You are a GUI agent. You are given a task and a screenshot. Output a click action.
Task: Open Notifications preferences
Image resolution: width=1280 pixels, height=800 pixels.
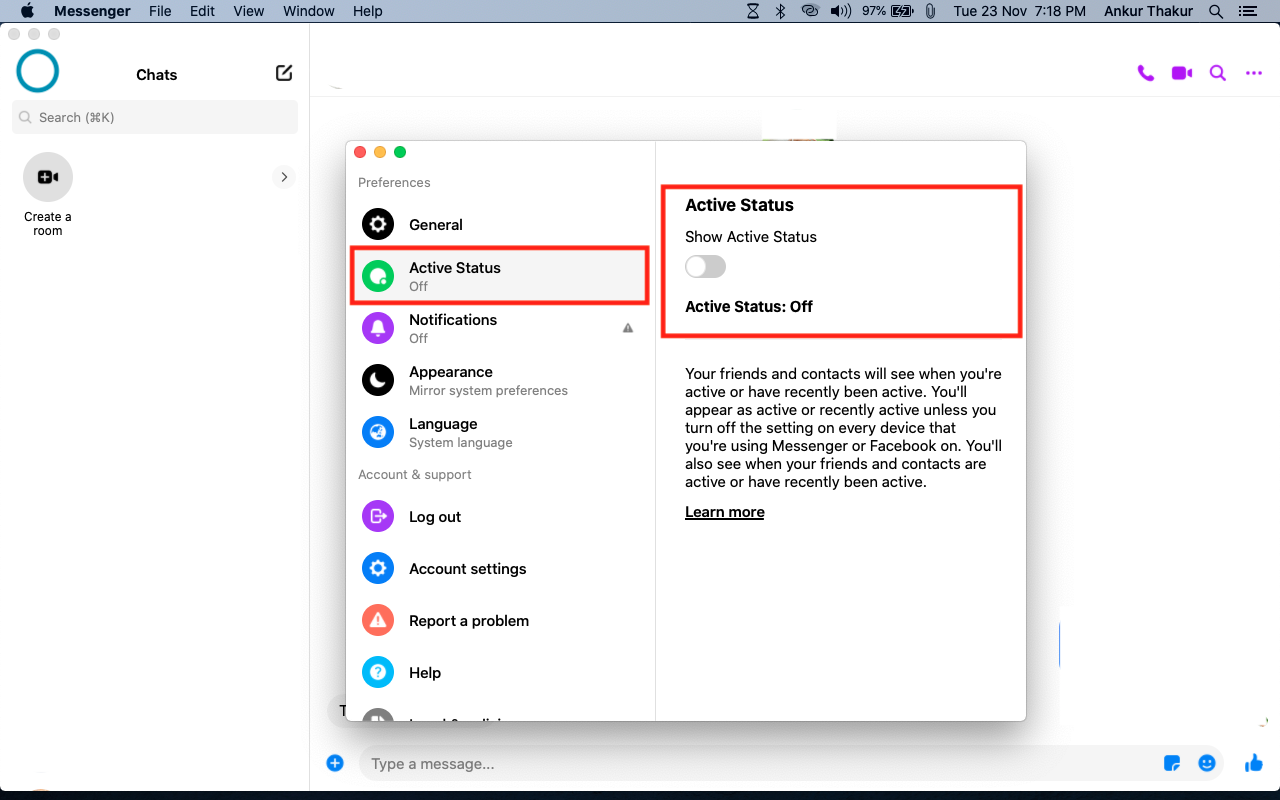(500, 328)
